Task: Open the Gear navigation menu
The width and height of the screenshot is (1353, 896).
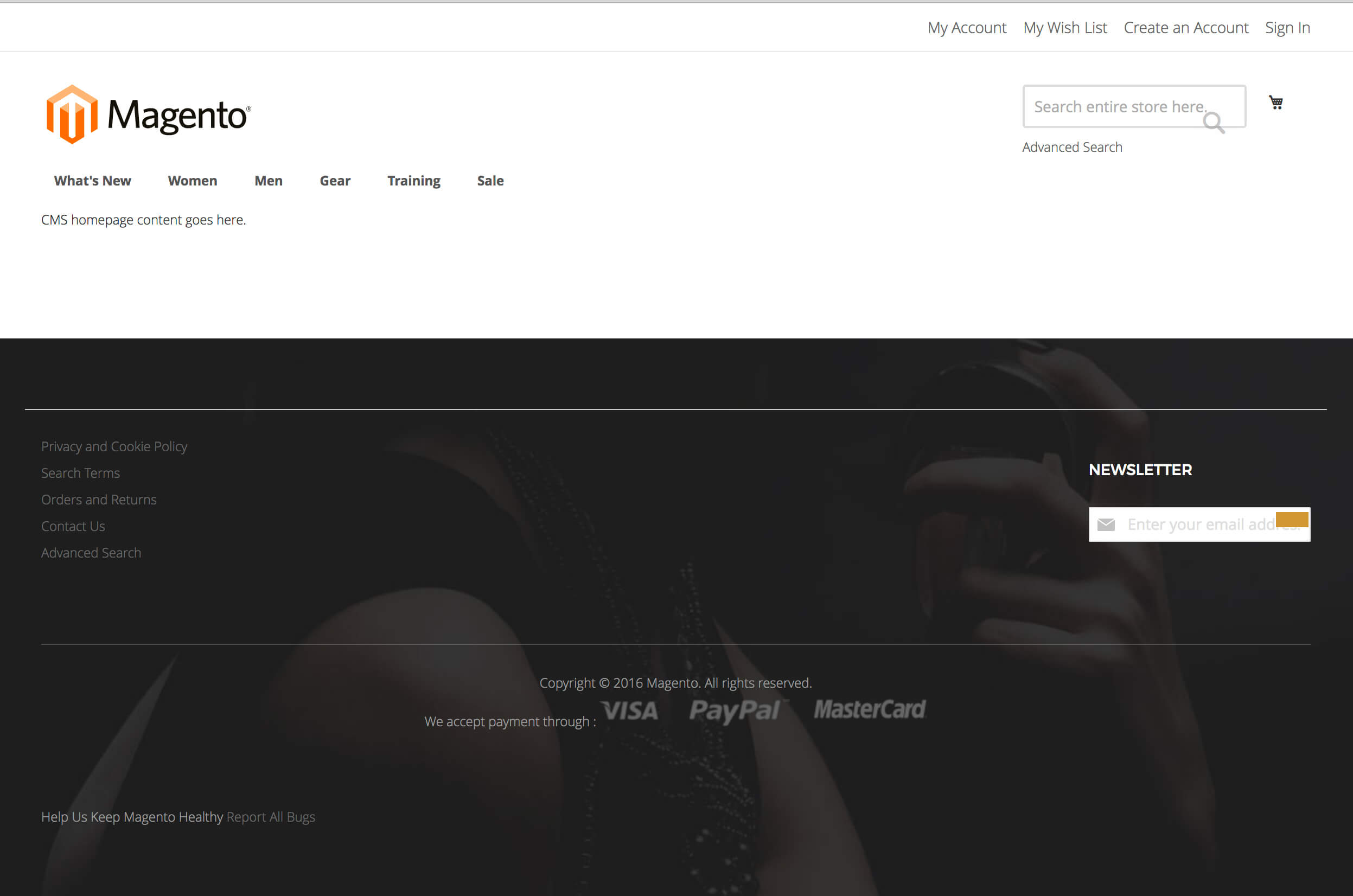Action: (335, 180)
